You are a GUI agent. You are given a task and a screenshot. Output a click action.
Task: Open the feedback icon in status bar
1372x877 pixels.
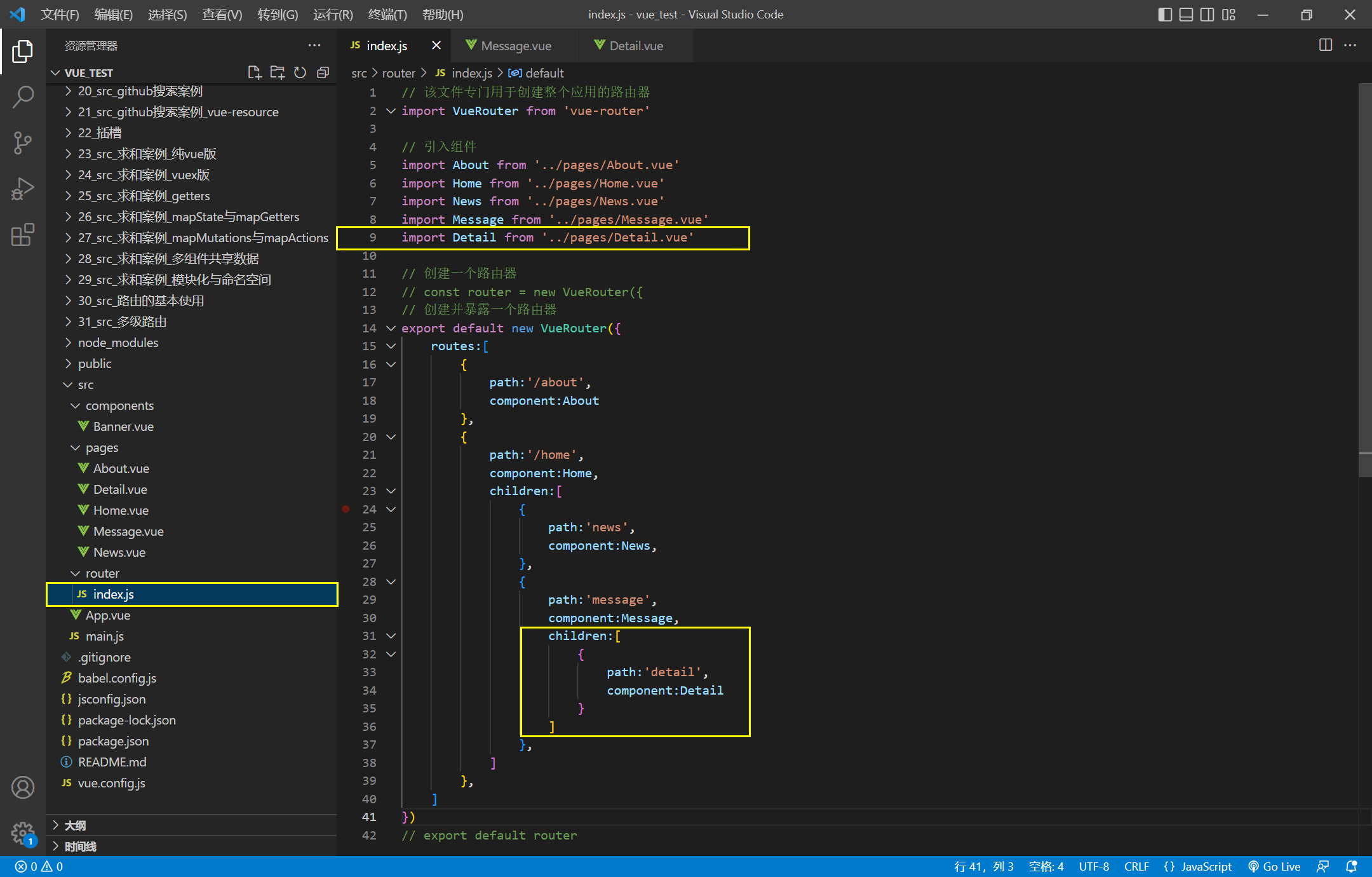[x=1323, y=867]
